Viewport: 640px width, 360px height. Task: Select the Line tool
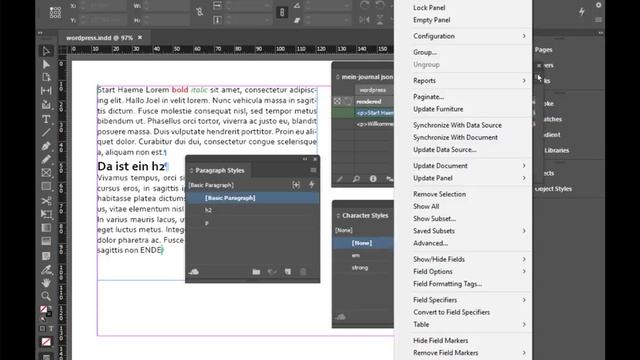click(46, 132)
